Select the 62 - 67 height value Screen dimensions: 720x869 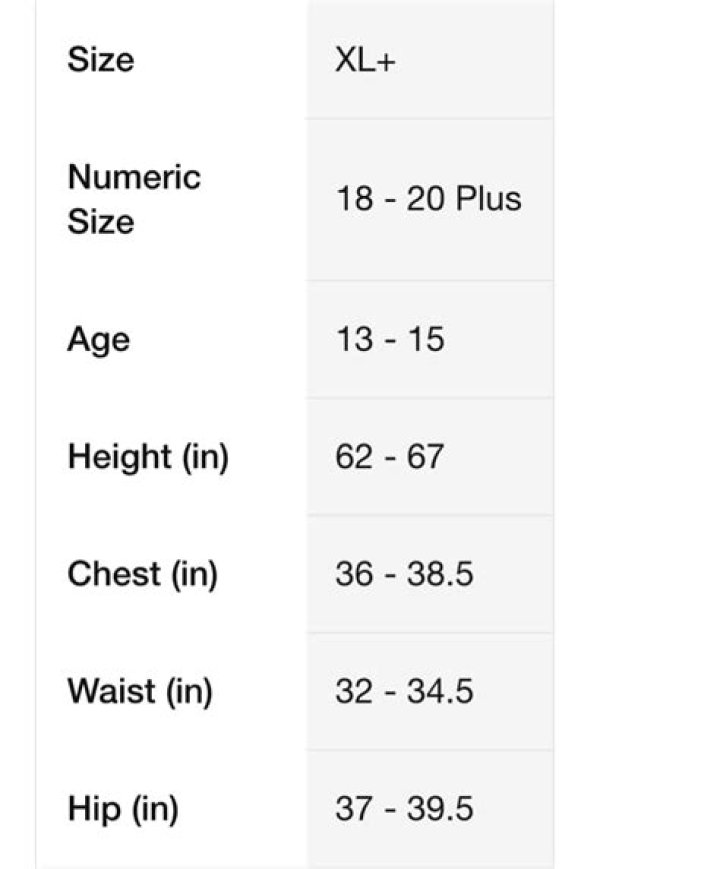(x=389, y=457)
